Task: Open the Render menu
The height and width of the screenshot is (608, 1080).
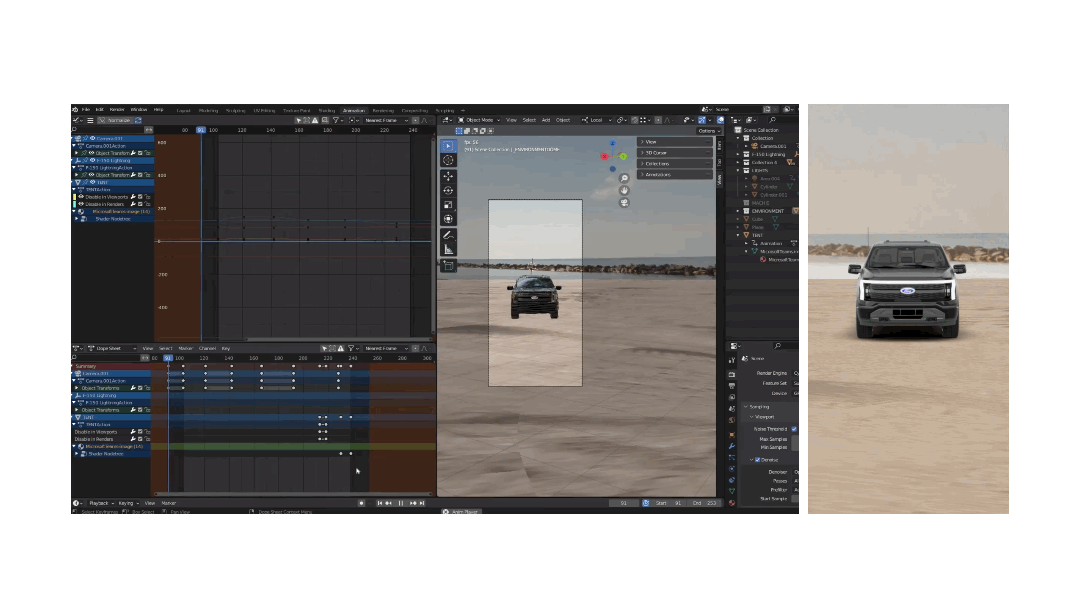Action: click(x=117, y=109)
